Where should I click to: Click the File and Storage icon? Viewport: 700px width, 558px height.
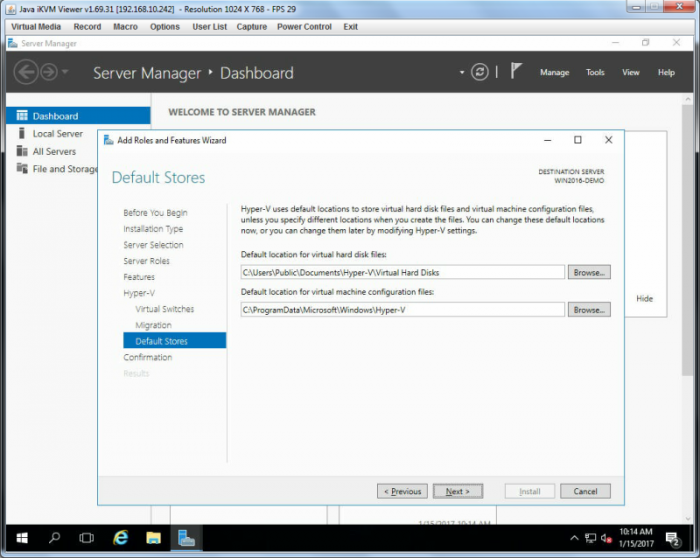point(22,168)
